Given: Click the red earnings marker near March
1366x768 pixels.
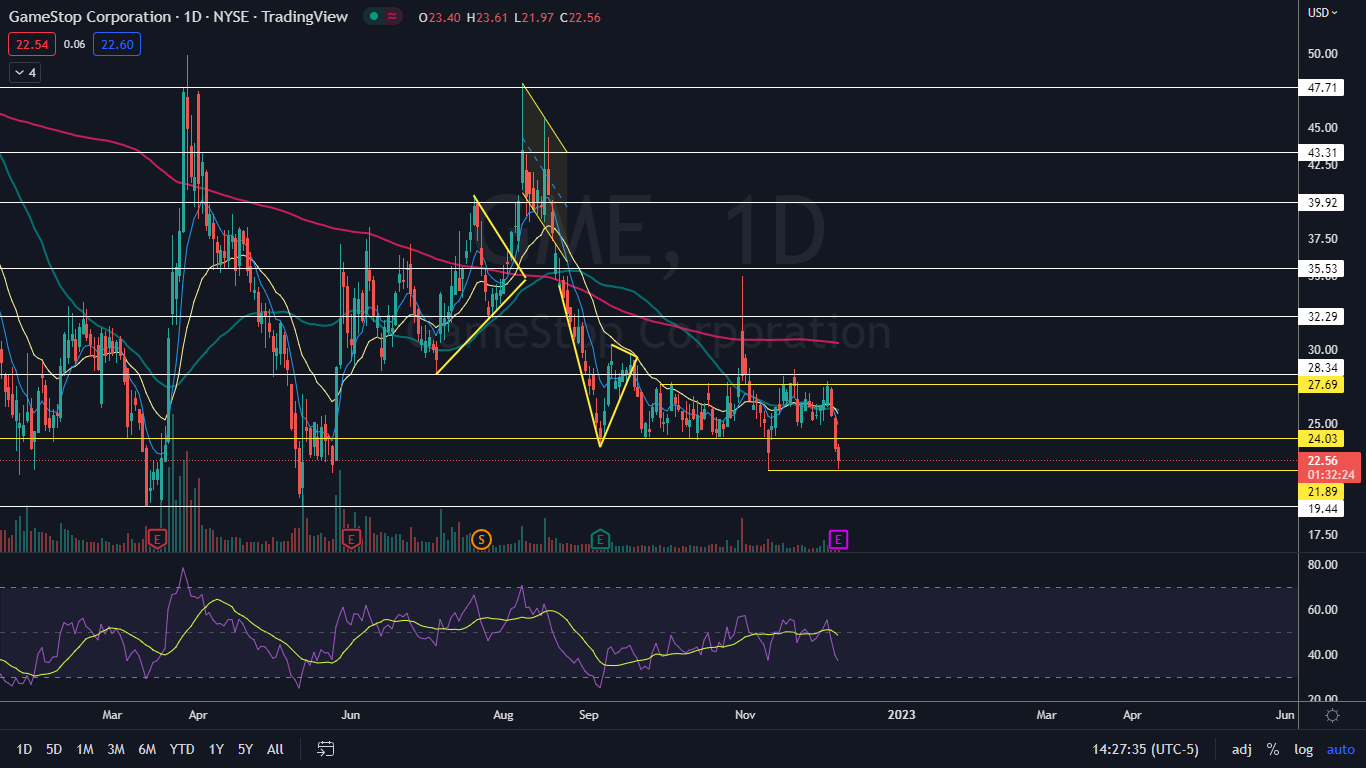Looking at the screenshot, I should pos(157,540).
